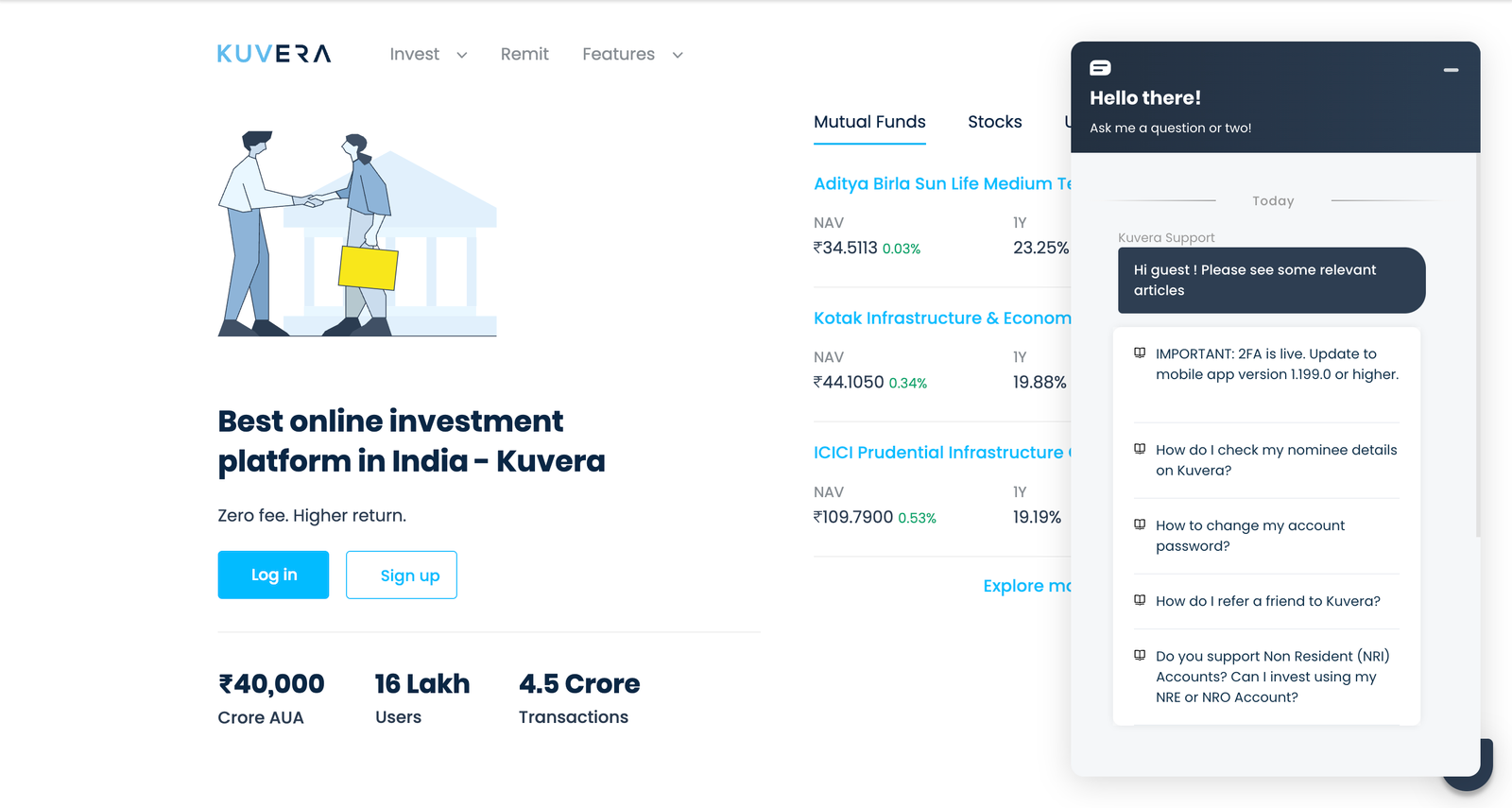
Task: Click the 'Kuvera Support' sender label
Action: [1166, 237]
